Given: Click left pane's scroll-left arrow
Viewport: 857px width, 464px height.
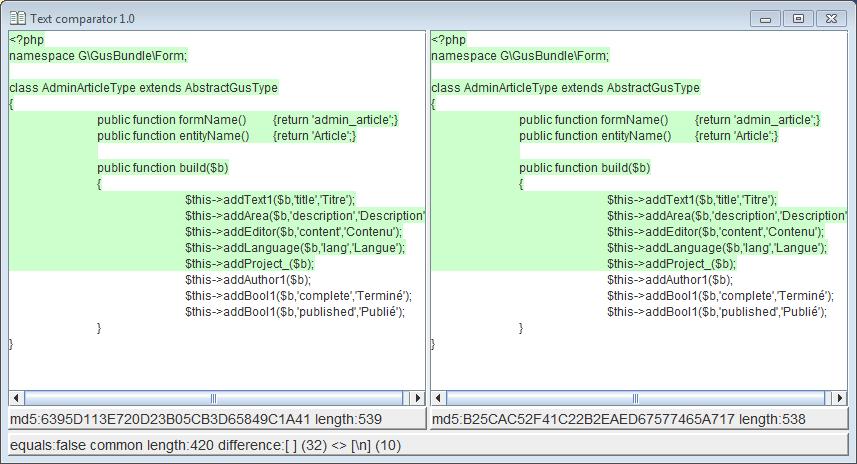Looking at the screenshot, I should click(x=16, y=398).
